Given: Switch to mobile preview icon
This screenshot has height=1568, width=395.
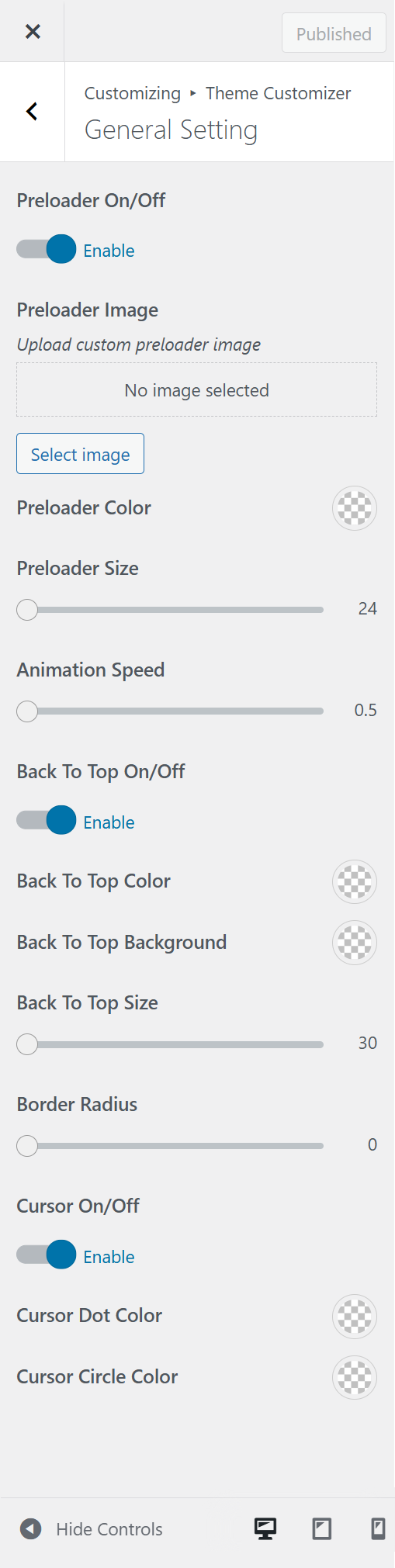Looking at the screenshot, I should [378, 1528].
